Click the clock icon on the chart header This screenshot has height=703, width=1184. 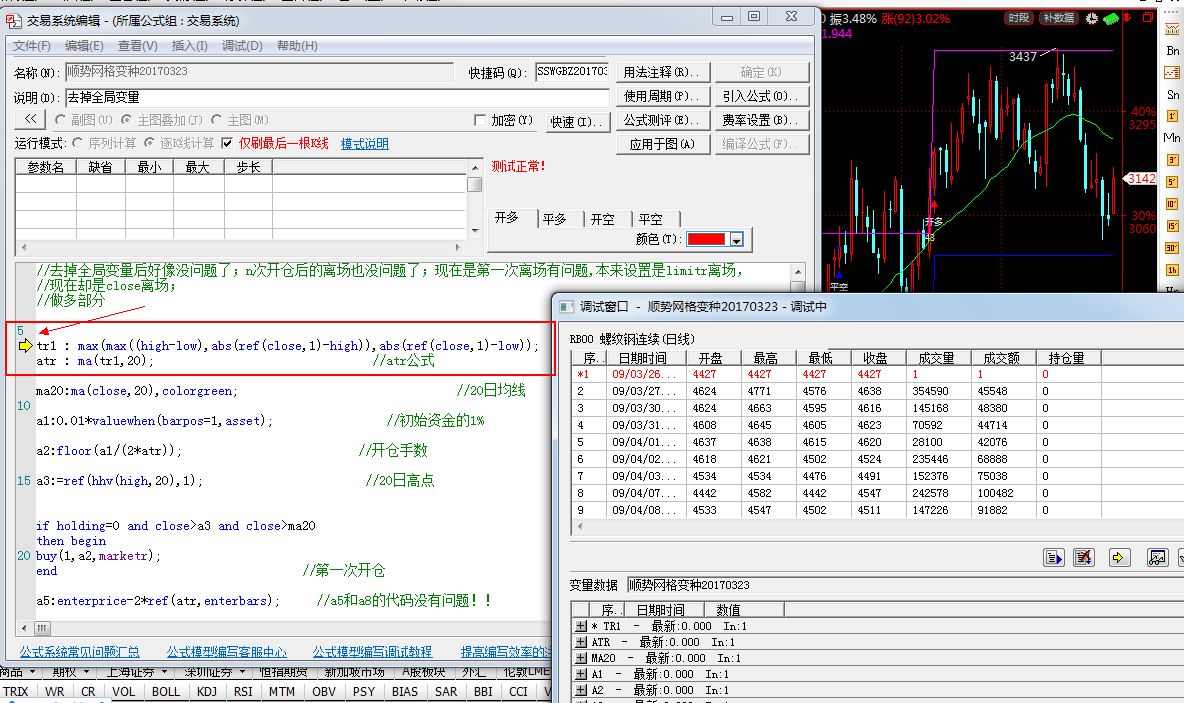coord(1092,18)
